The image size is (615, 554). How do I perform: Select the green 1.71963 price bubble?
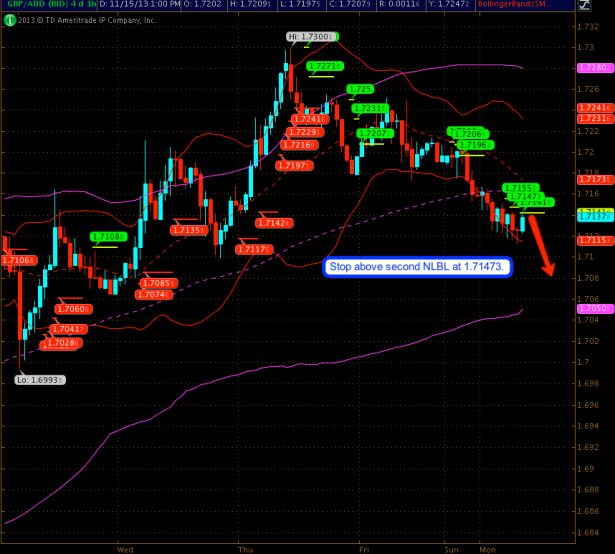[x=475, y=145]
